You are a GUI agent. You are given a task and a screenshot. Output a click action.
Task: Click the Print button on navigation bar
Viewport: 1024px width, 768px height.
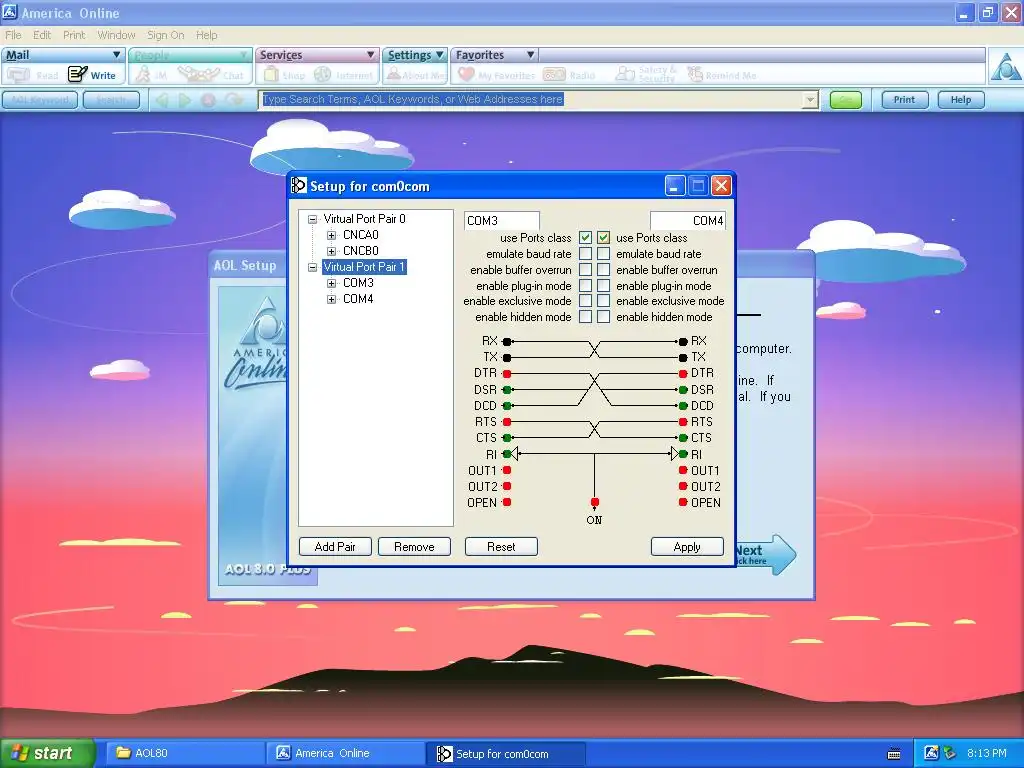pyautogui.click(x=904, y=100)
